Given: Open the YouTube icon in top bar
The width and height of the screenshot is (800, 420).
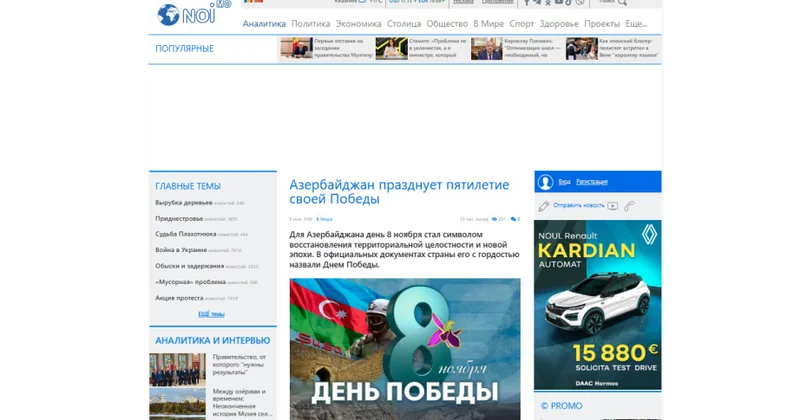Looking at the screenshot, I should coord(559,2).
